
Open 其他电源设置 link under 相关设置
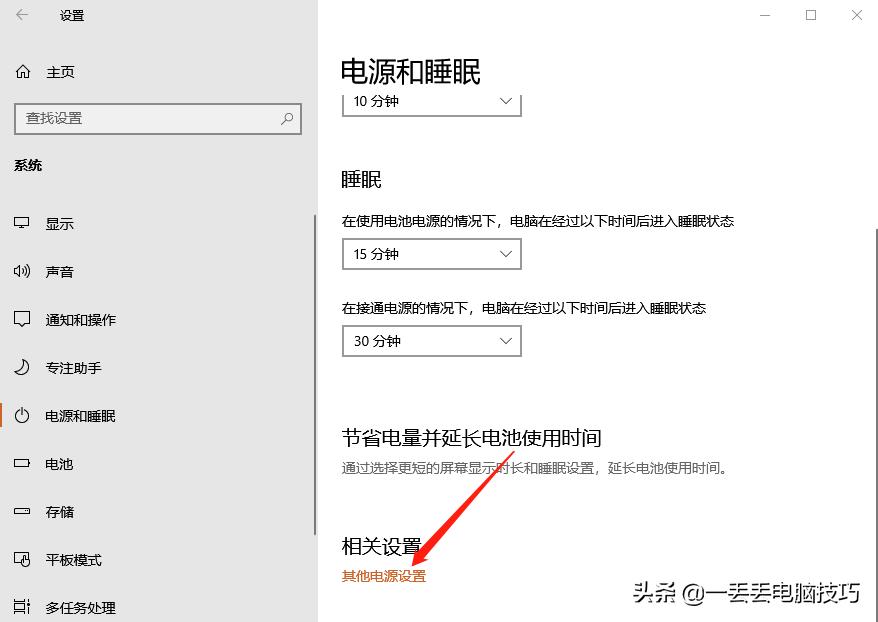[x=383, y=576]
